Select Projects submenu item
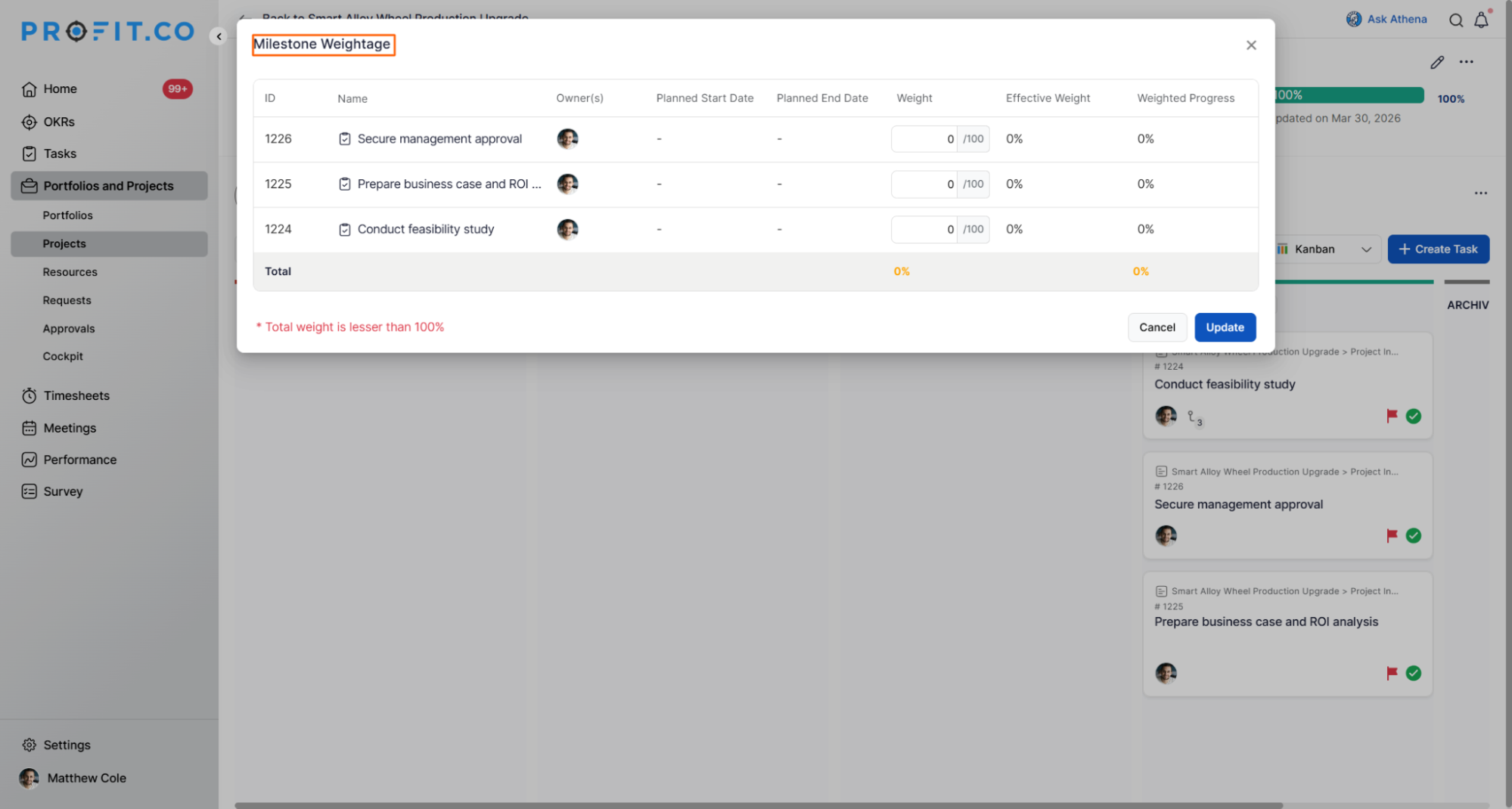 [x=110, y=243]
